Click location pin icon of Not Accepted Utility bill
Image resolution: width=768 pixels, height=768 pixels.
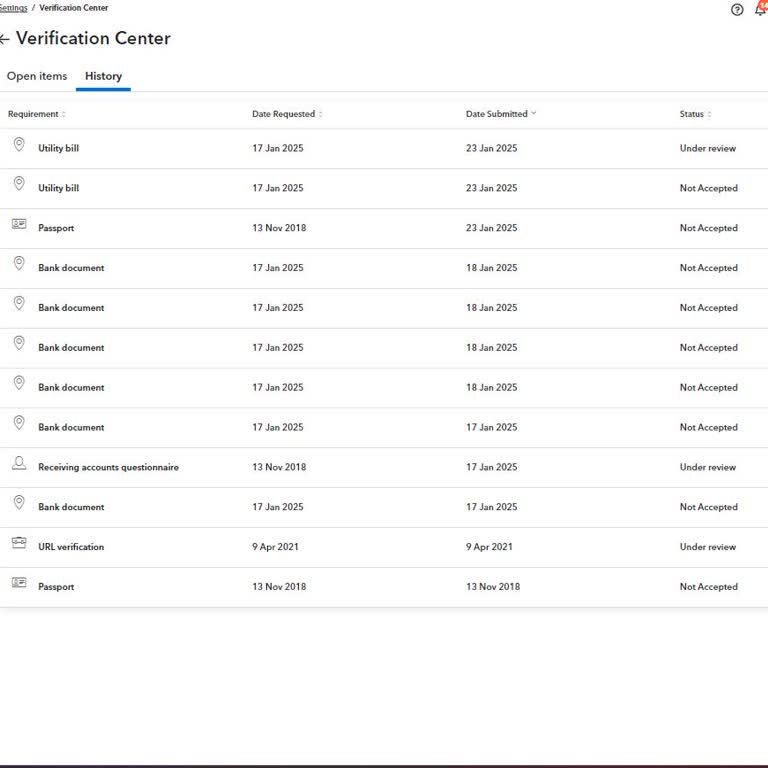(18, 184)
